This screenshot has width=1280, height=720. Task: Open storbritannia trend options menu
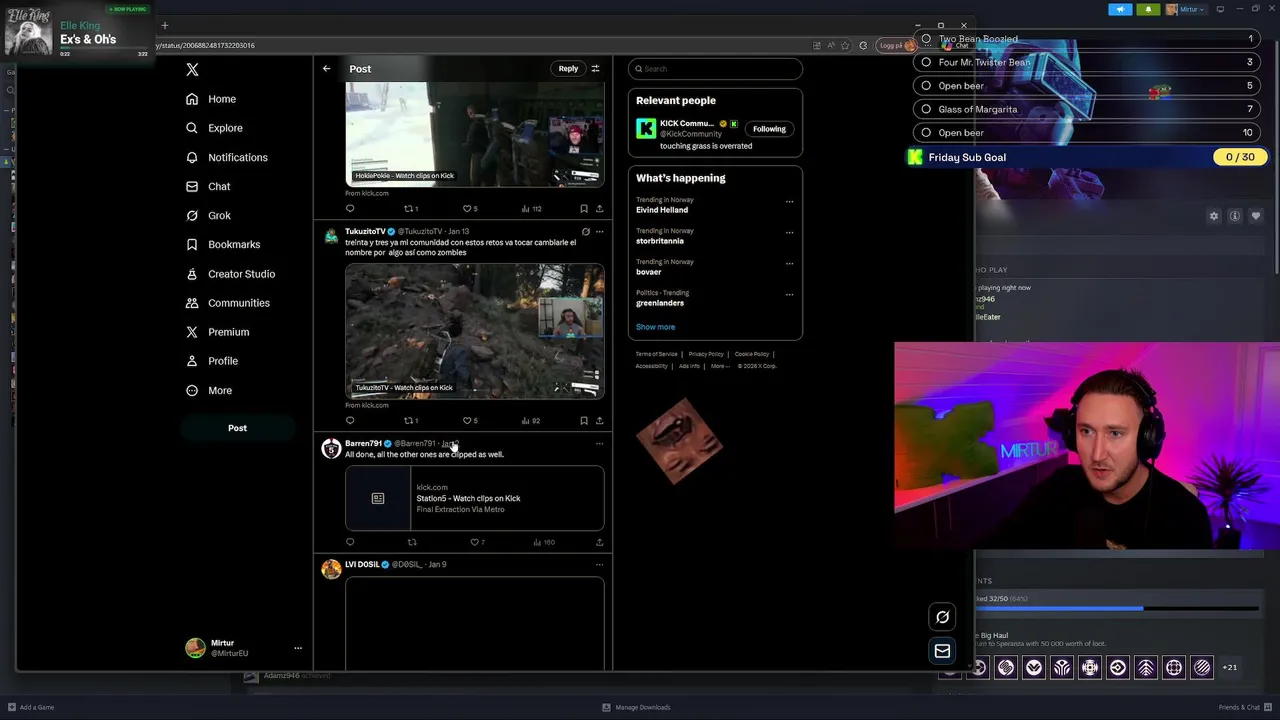click(789, 233)
